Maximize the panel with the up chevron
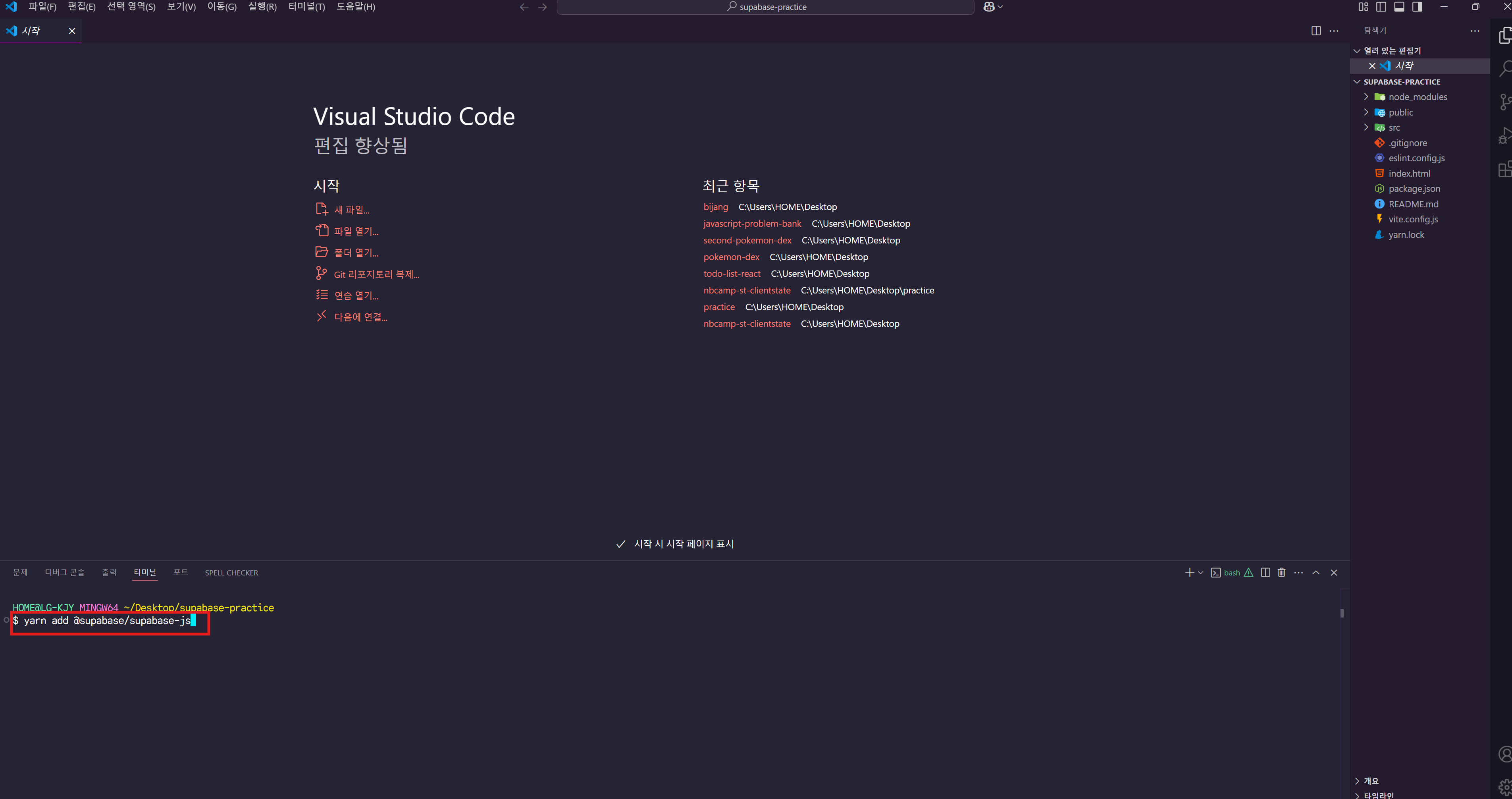1512x799 pixels. [x=1316, y=572]
